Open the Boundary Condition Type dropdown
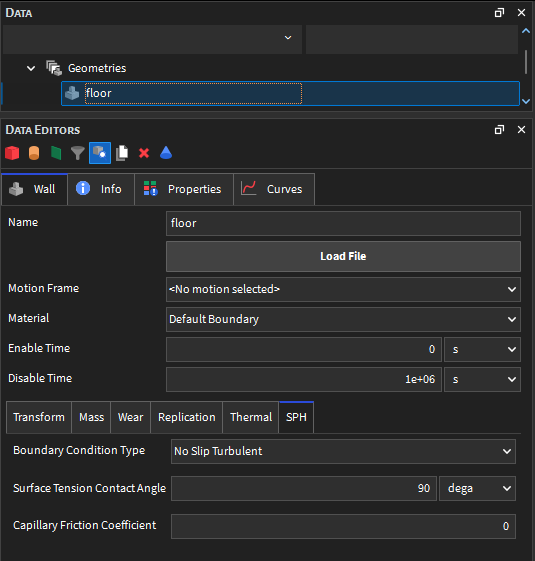 [x=343, y=451]
